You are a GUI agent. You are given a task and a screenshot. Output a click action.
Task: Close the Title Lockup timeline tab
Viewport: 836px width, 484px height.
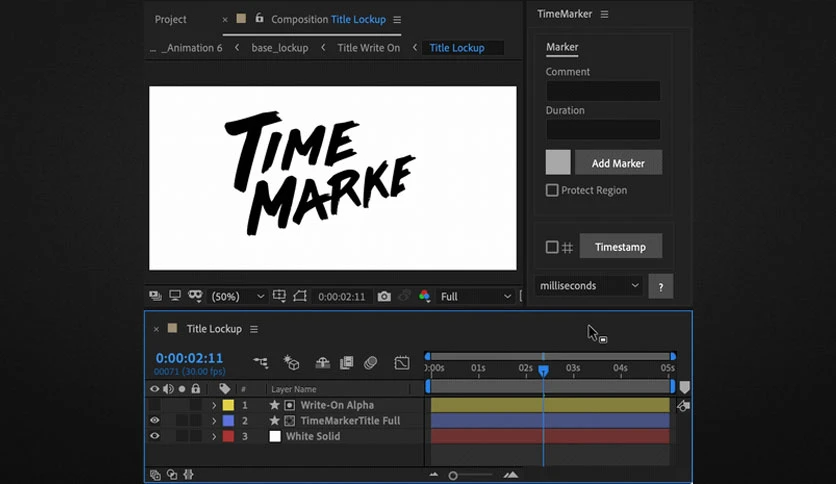156,329
